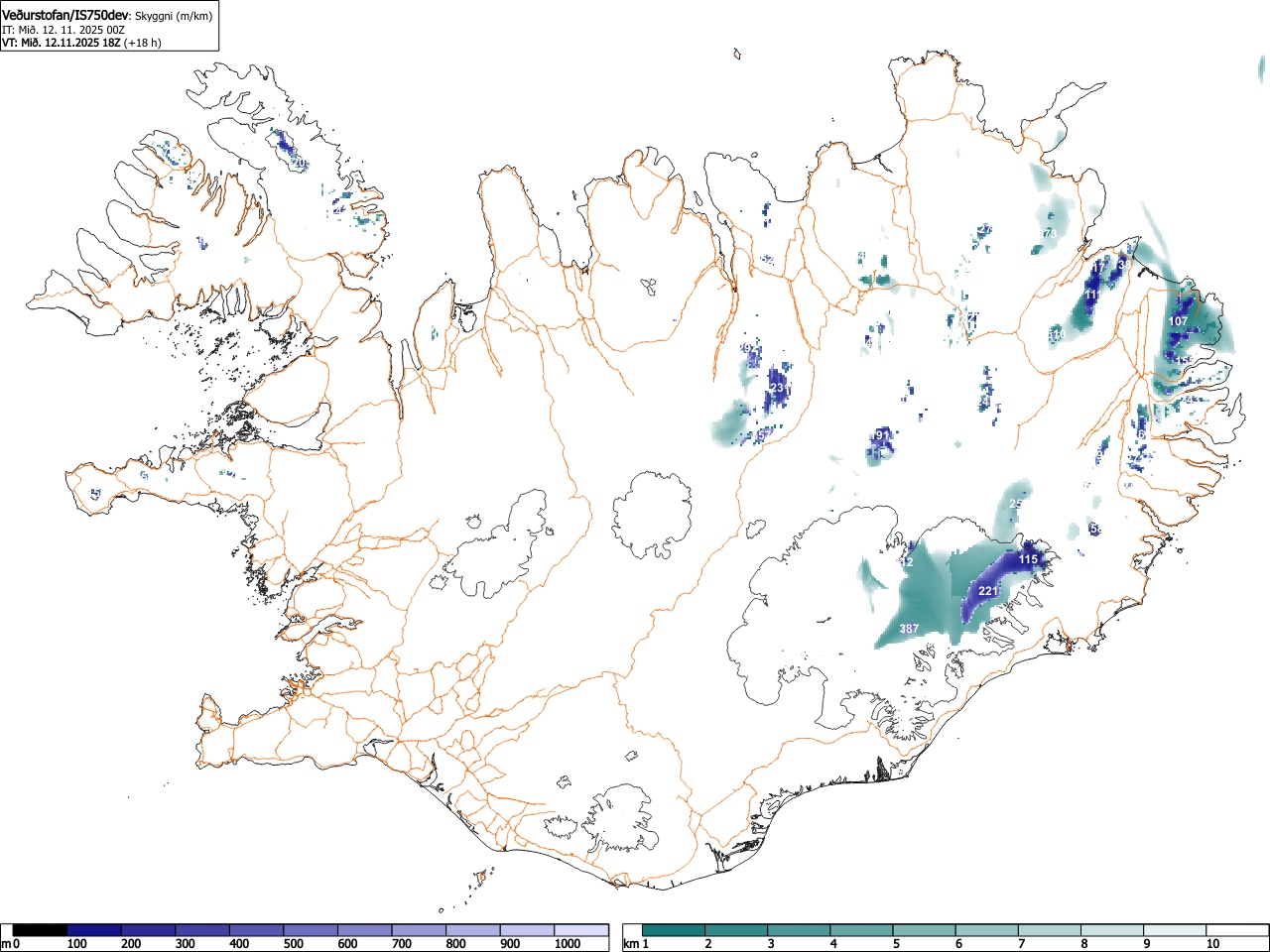Click the '91' visibility value on the map

(x=882, y=435)
